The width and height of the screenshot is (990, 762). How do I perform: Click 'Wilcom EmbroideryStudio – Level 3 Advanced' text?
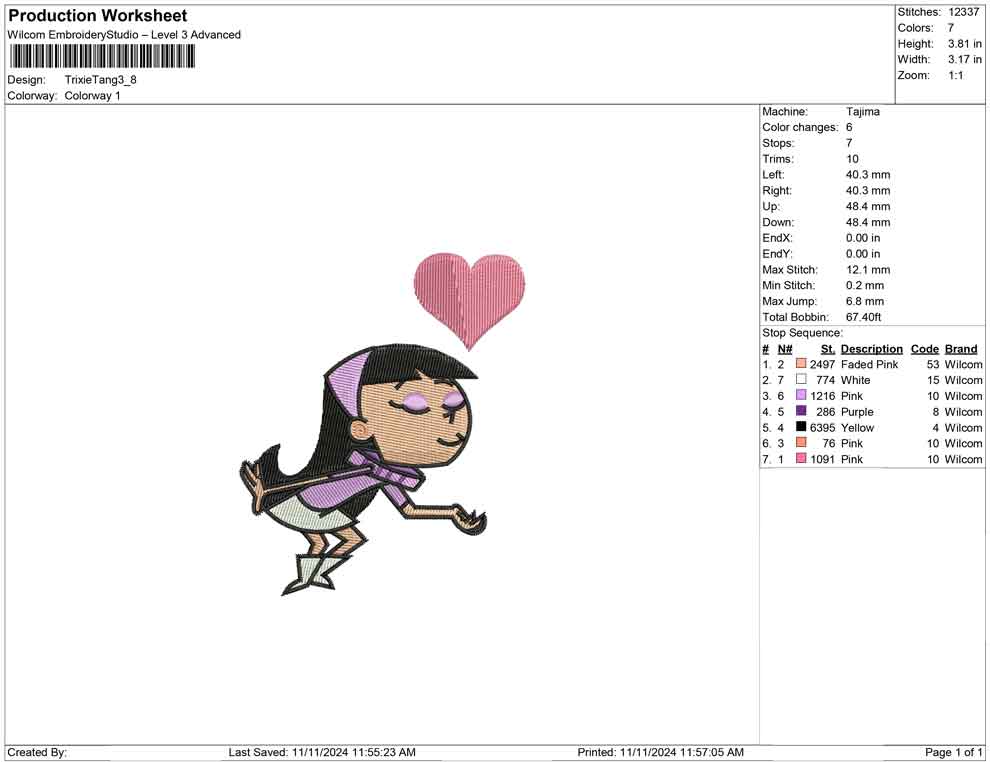[x=124, y=35]
